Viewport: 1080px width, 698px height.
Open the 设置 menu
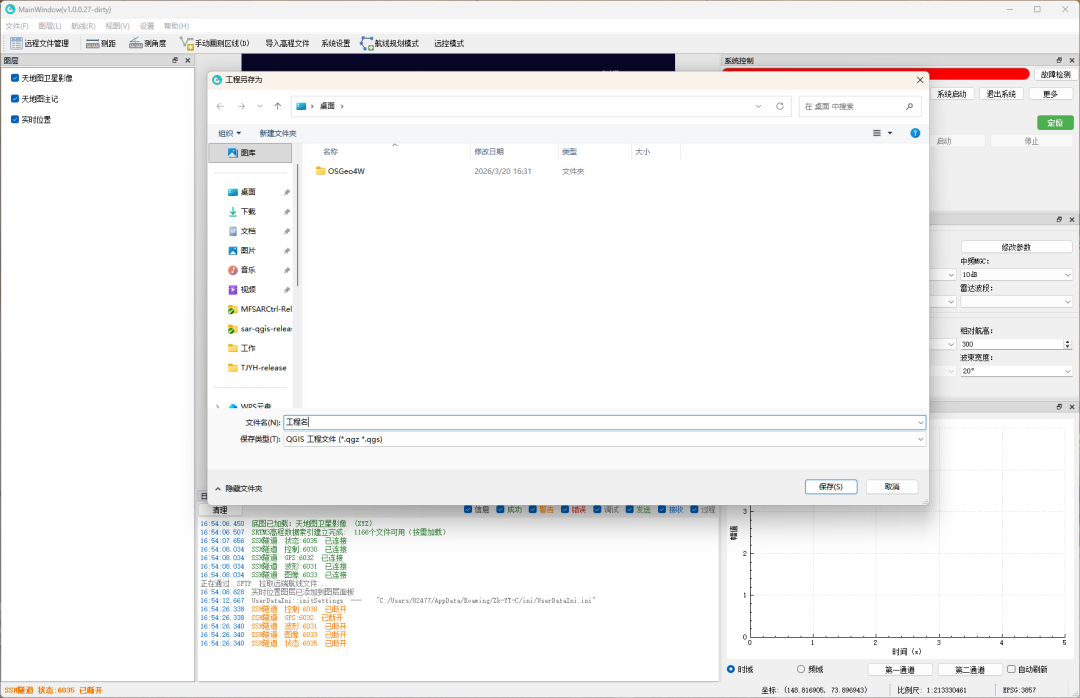pyautogui.click(x=147, y=26)
